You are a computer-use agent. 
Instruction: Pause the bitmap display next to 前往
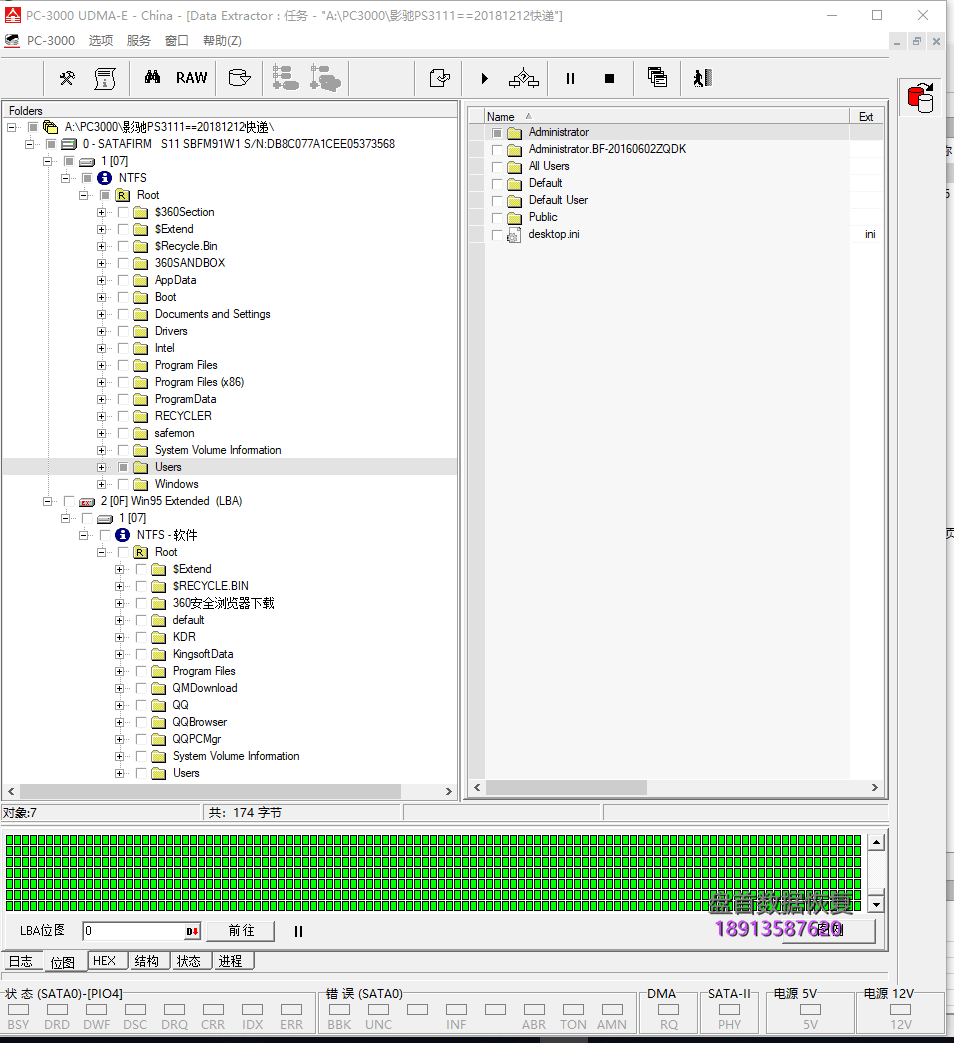[298, 931]
